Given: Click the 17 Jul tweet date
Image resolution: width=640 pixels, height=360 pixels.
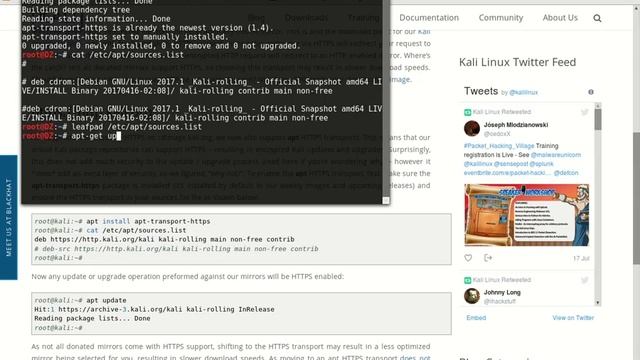Looking at the screenshot, I should pyautogui.click(x=581, y=258).
